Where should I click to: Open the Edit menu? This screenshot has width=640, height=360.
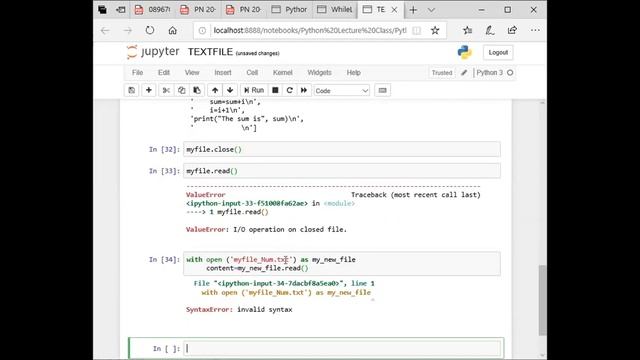(164, 73)
